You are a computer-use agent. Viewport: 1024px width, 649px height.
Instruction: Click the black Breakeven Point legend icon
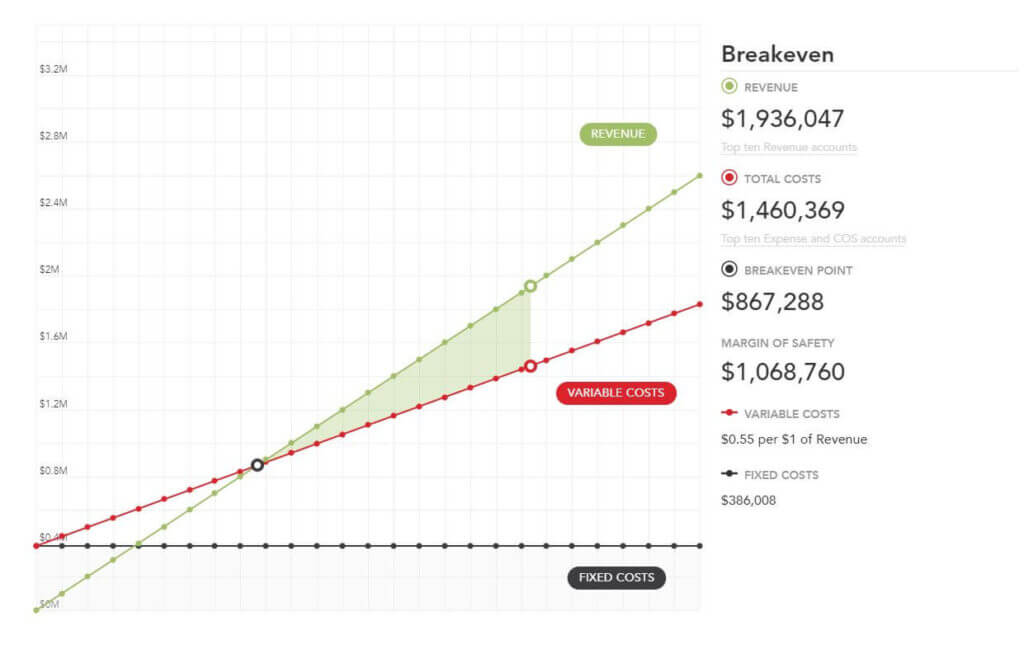pyautogui.click(x=729, y=270)
